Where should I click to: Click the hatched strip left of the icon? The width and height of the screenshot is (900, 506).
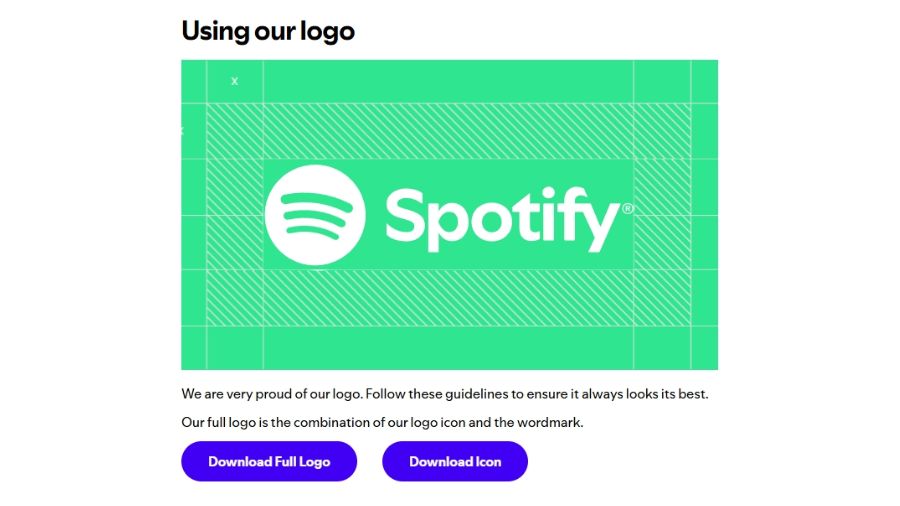(235, 215)
